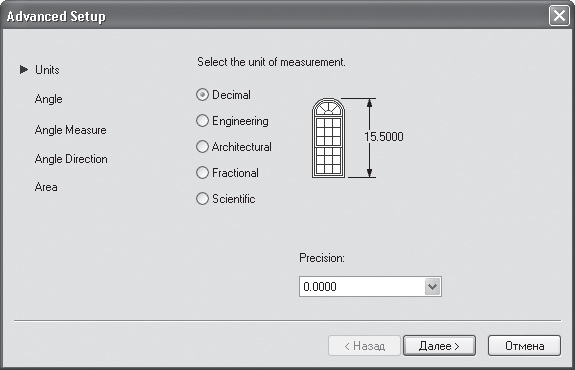Close the Advanced Setup dialog

[x=559, y=16]
